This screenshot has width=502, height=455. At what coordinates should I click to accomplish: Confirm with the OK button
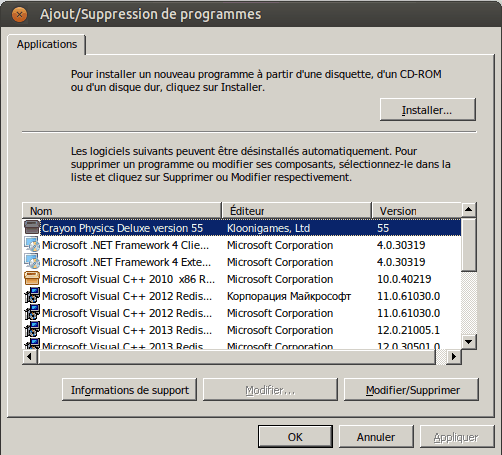[295, 437]
